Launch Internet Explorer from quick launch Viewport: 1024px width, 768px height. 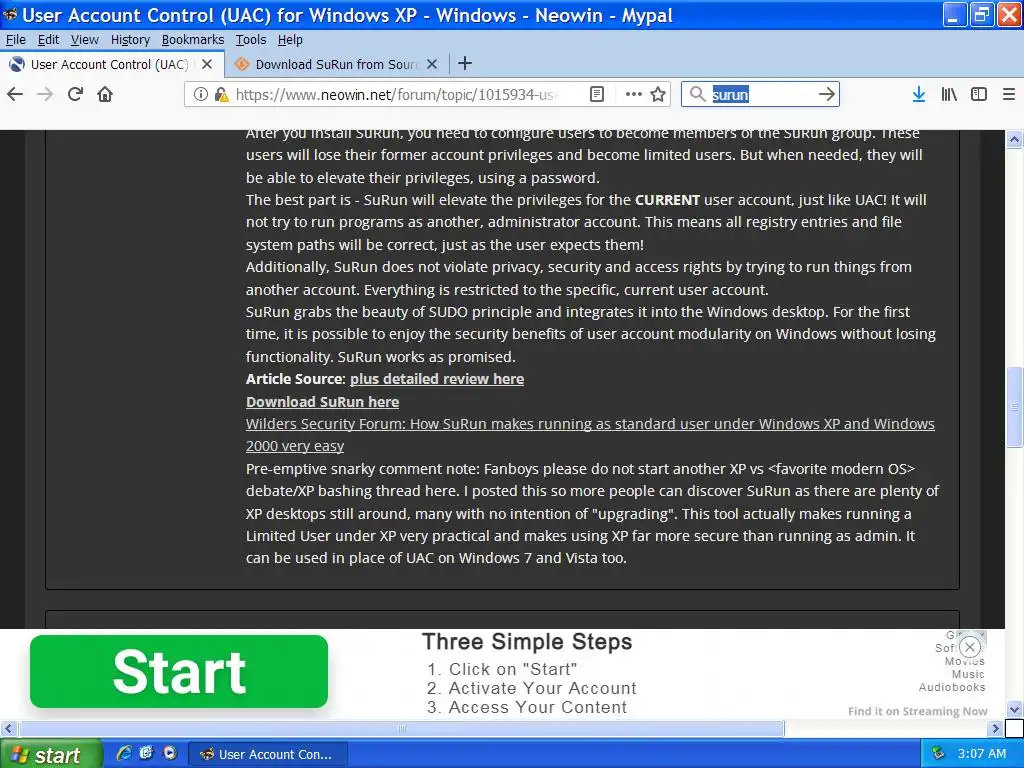point(123,754)
